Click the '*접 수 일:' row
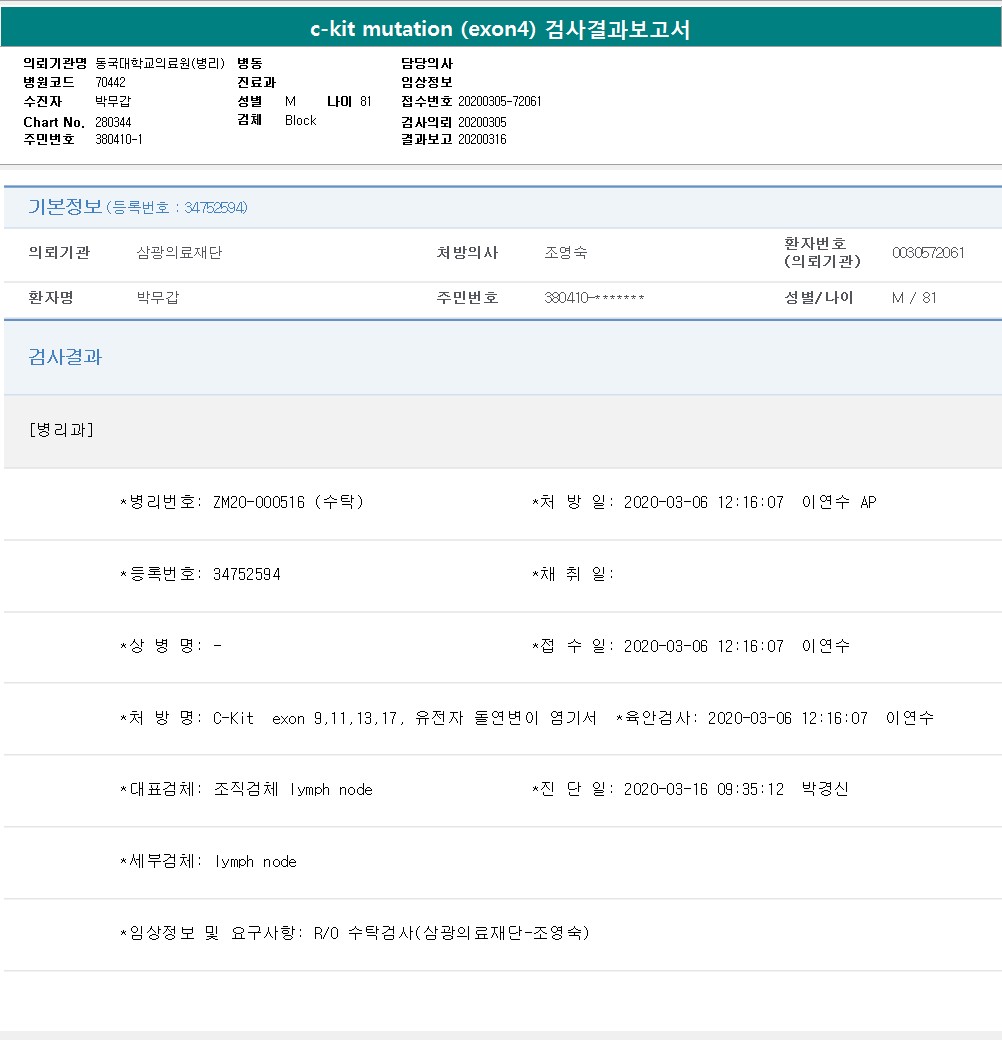 [690, 646]
